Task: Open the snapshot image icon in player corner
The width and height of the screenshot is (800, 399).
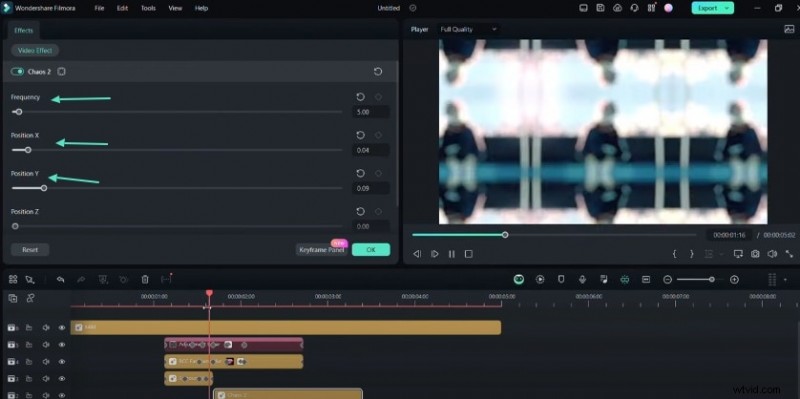Action: click(789, 29)
